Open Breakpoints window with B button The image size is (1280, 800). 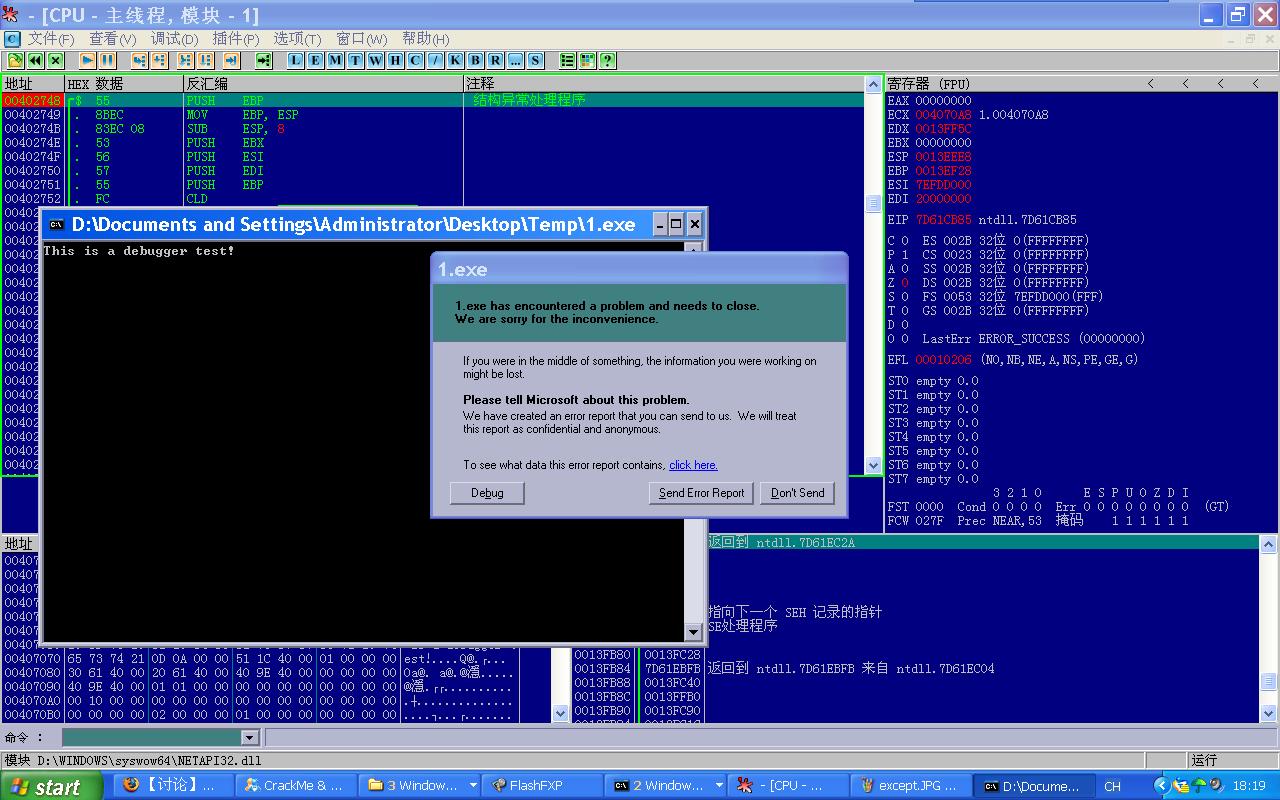coord(475,60)
